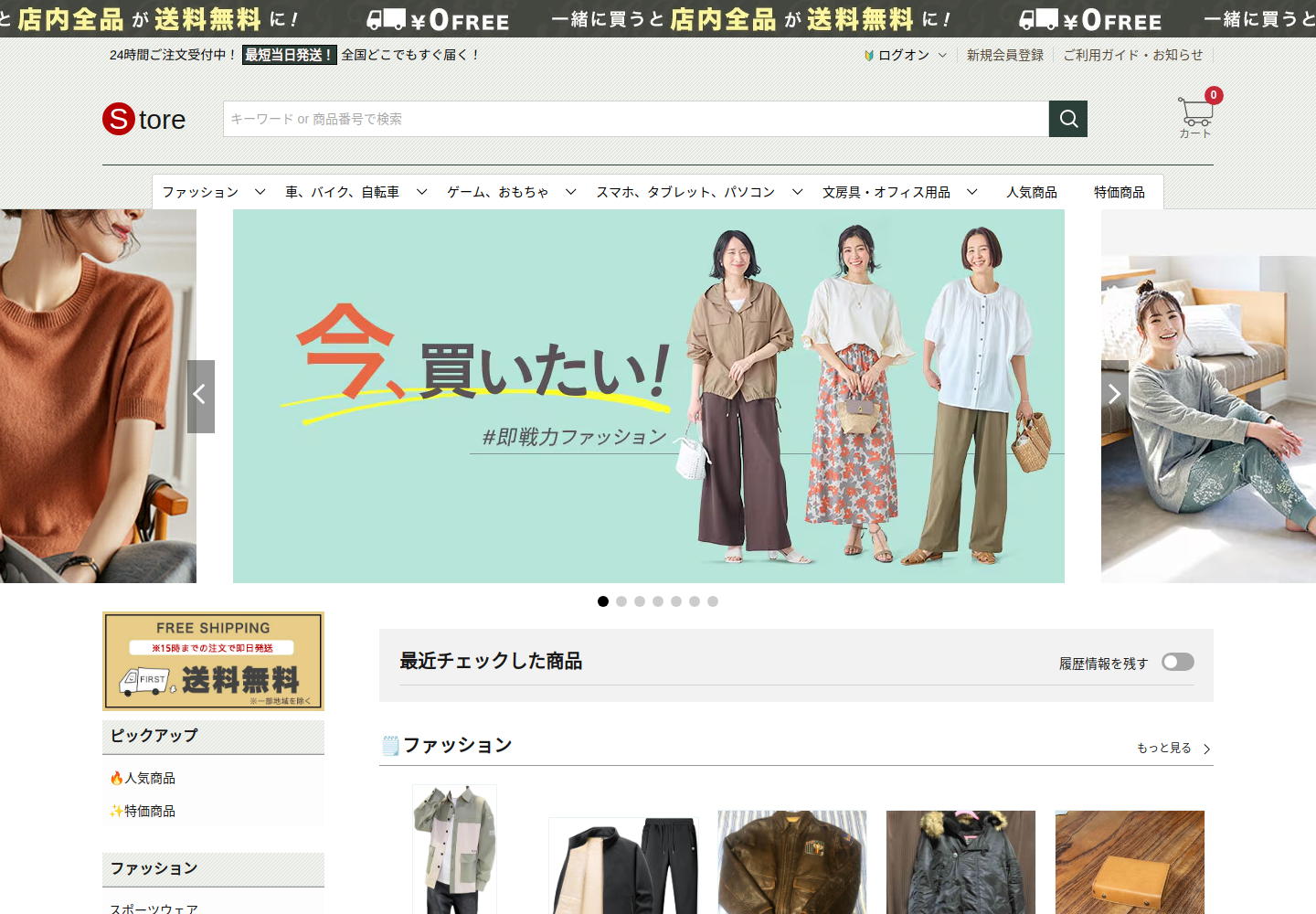The width and height of the screenshot is (1316, 914).
Task: Click もっと見る in ファッション section
Action: tap(1164, 749)
